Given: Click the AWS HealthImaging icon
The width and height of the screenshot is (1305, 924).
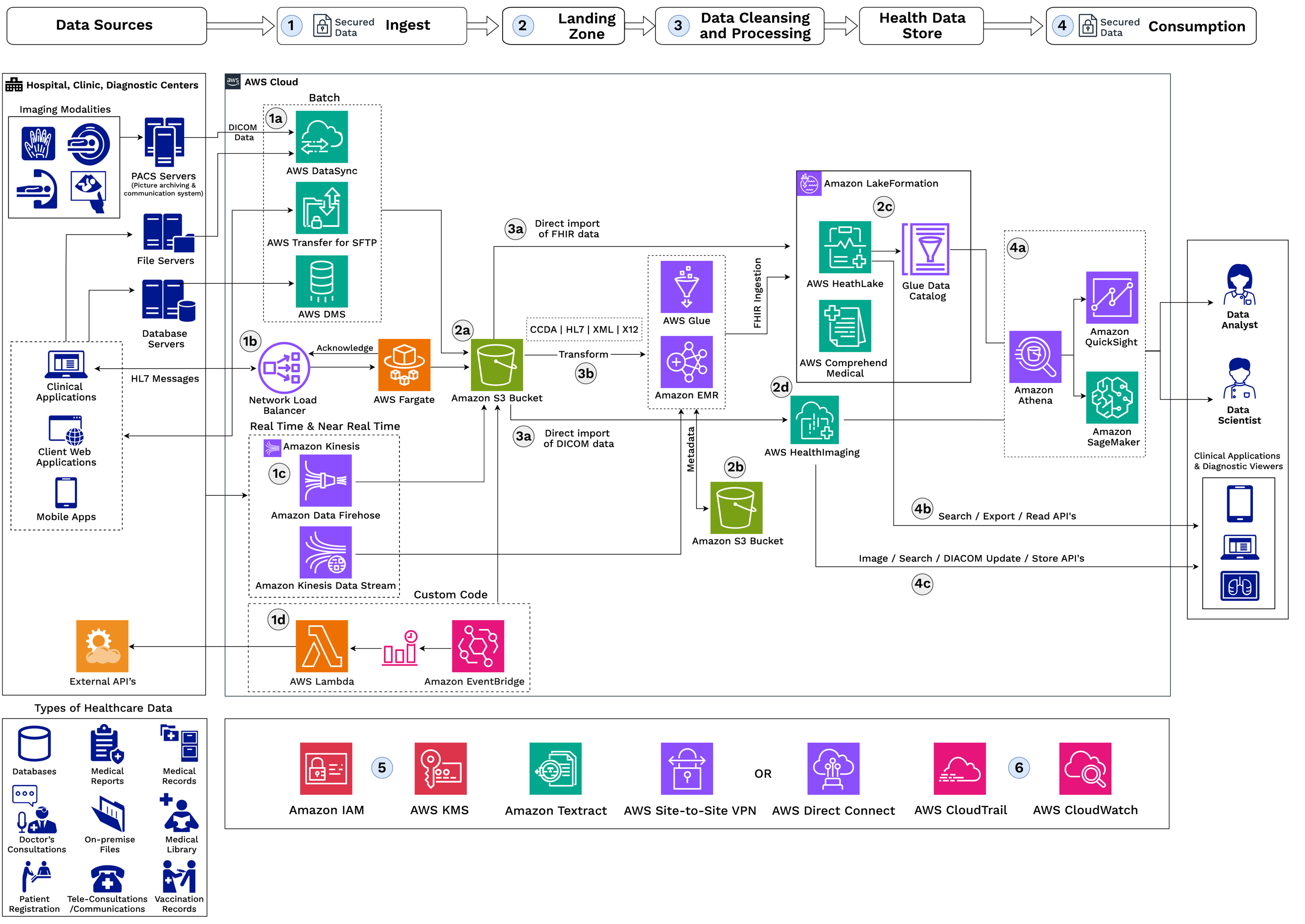Looking at the screenshot, I should (x=814, y=420).
